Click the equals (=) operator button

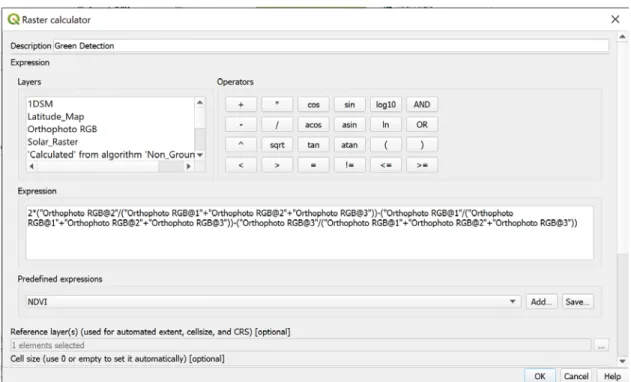[313, 165]
